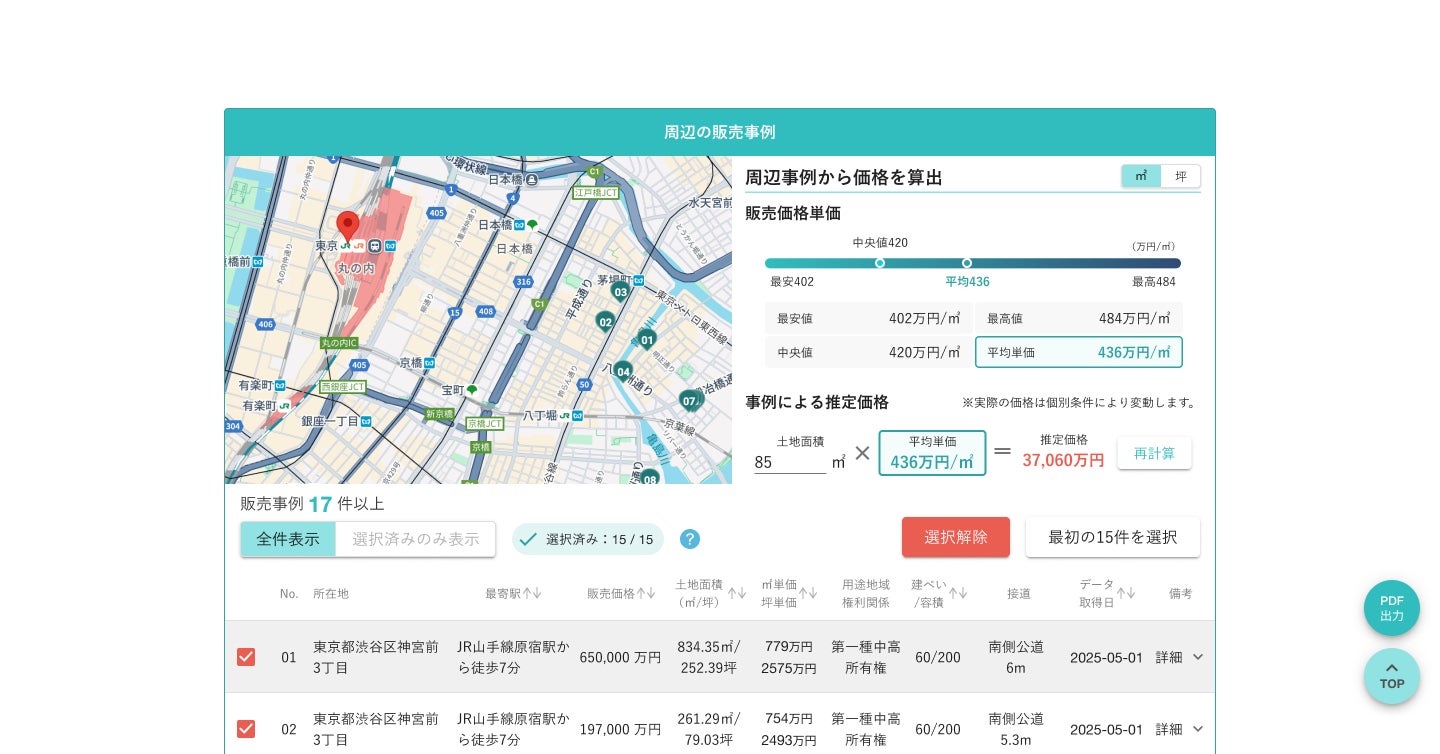The height and width of the screenshot is (754, 1440).
Task: Click map marker 03 near 茅場町
Action: 620,291
